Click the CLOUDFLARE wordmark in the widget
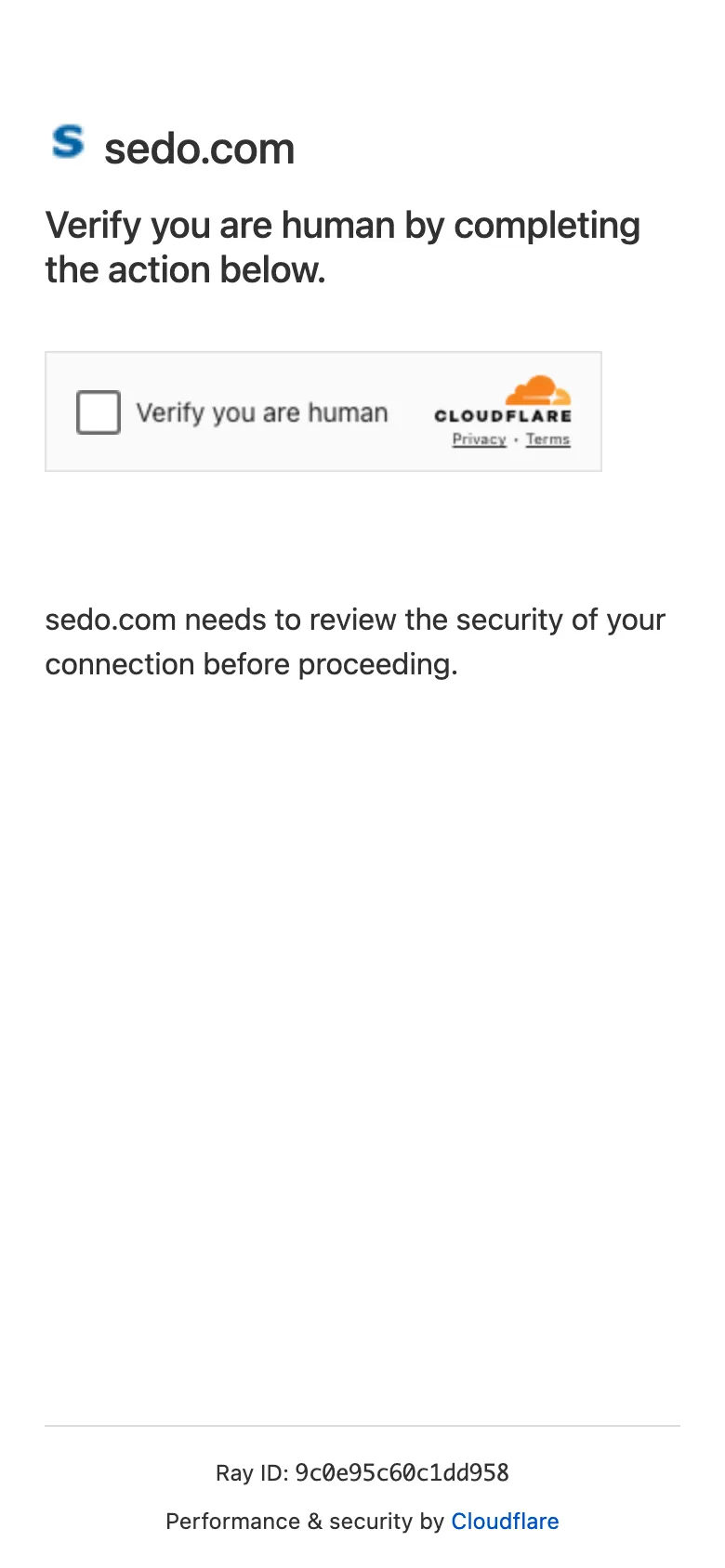The width and height of the screenshot is (725, 1568). tap(502, 416)
